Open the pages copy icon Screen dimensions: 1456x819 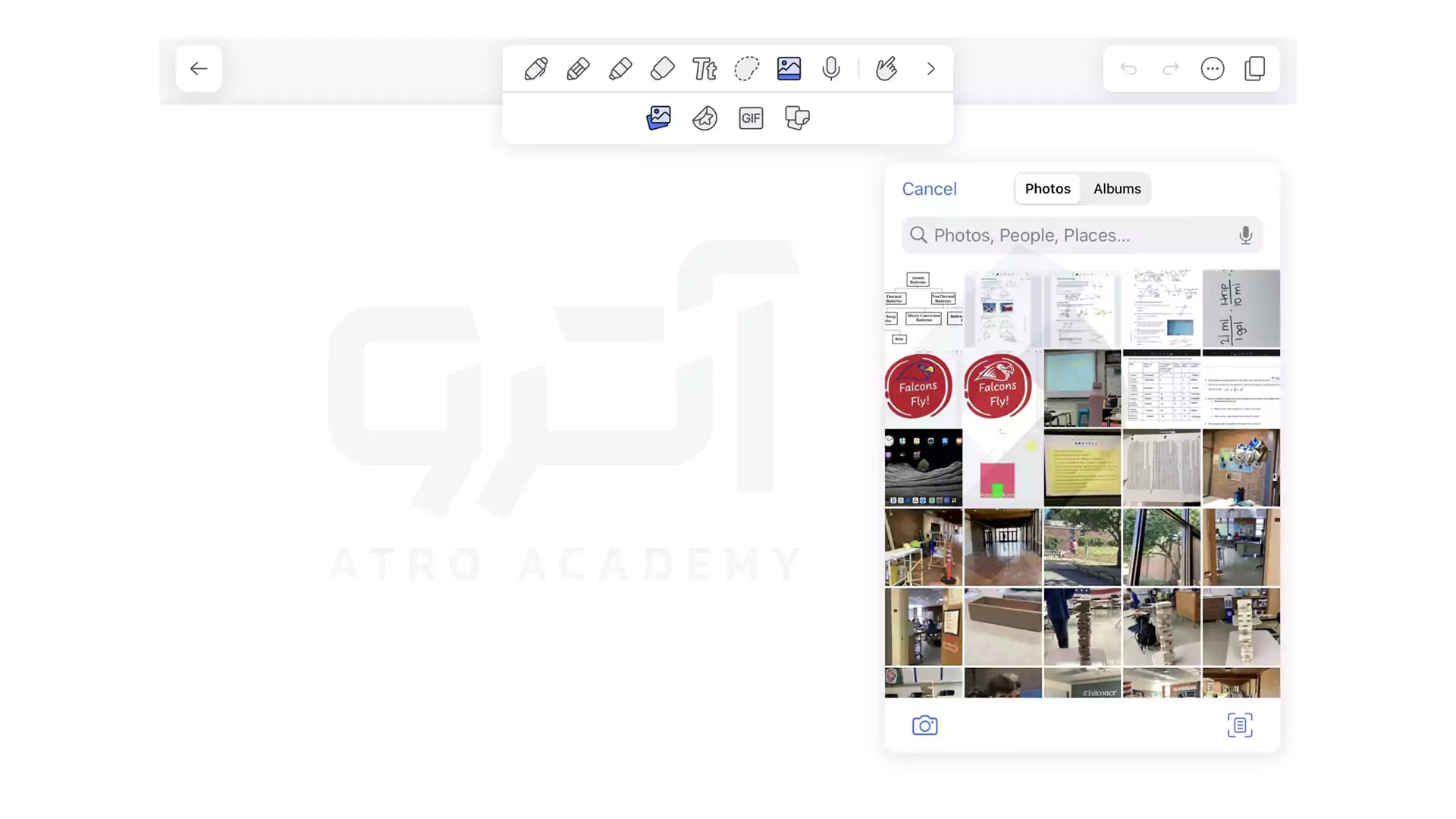pyautogui.click(x=1255, y=69)
